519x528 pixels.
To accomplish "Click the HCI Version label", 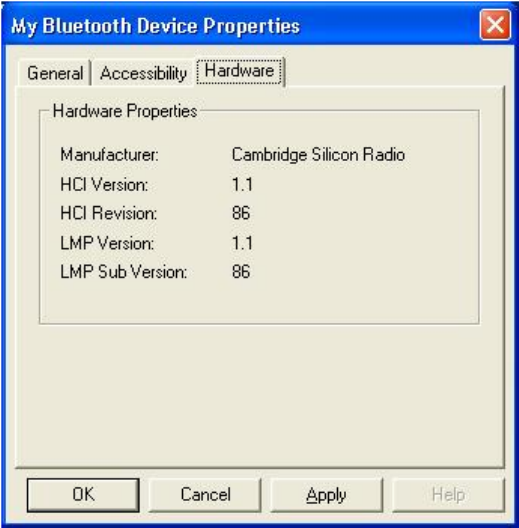I will [x=104, y=185].
